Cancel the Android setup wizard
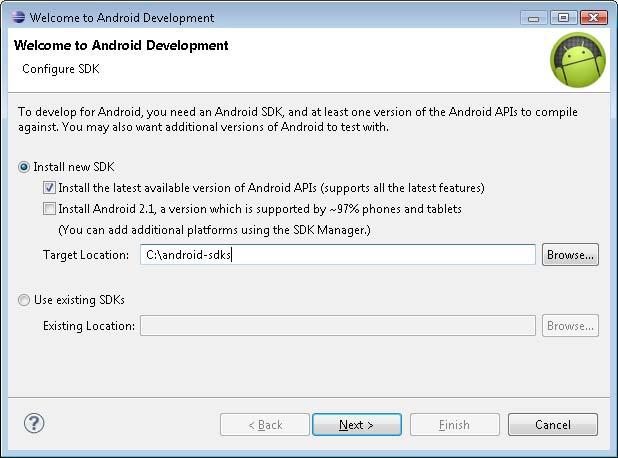 pyautogui.click(x=553, y=424)
